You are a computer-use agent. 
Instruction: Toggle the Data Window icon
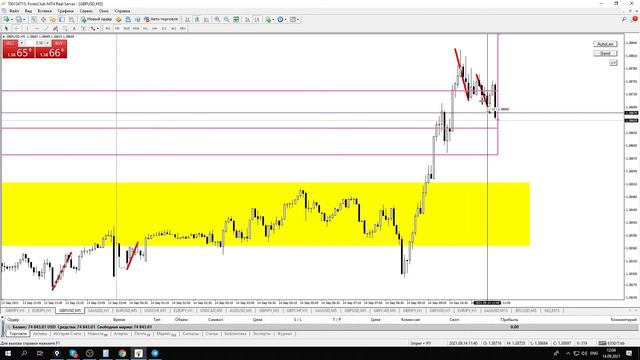point(43,19)
